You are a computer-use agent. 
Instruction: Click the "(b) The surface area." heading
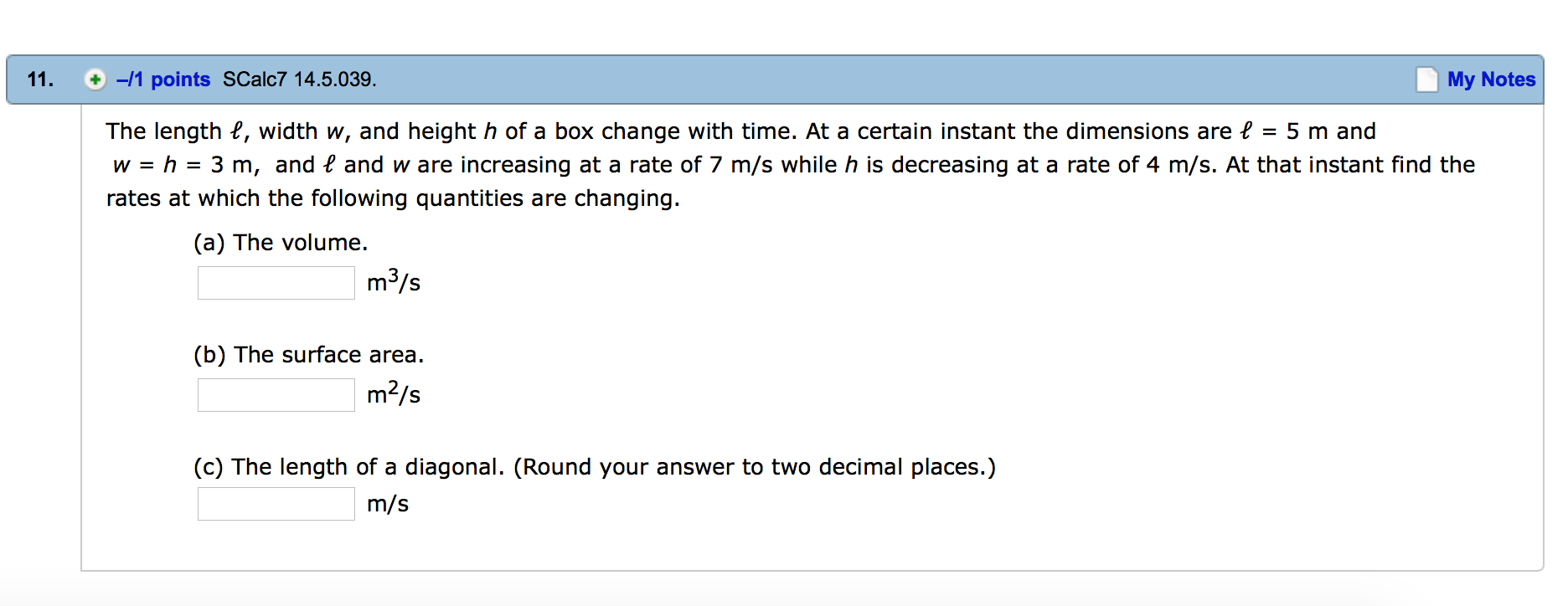tap(308, 354)
